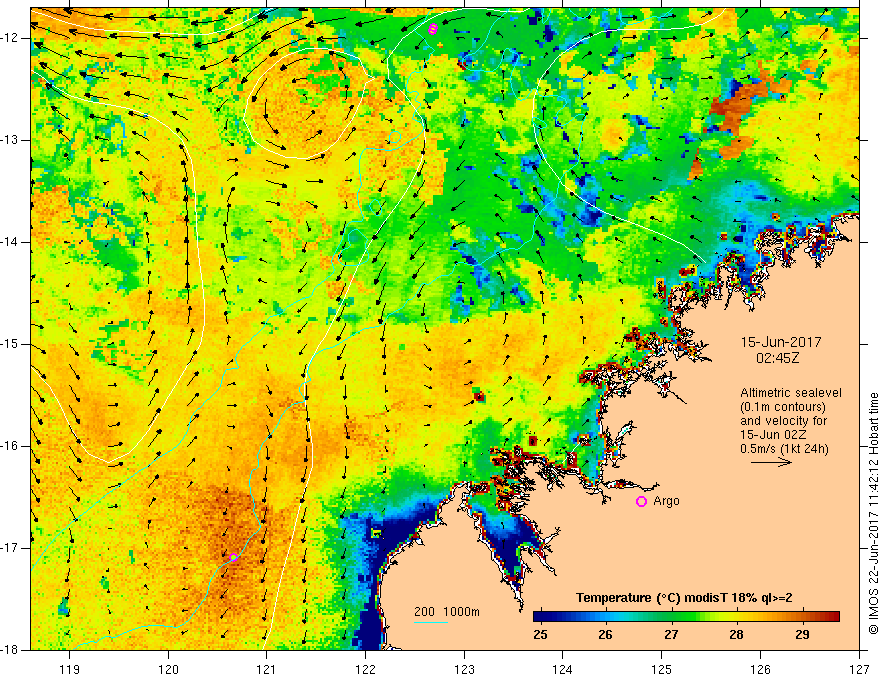Click the '02:45Z' time text

(777, 358)
